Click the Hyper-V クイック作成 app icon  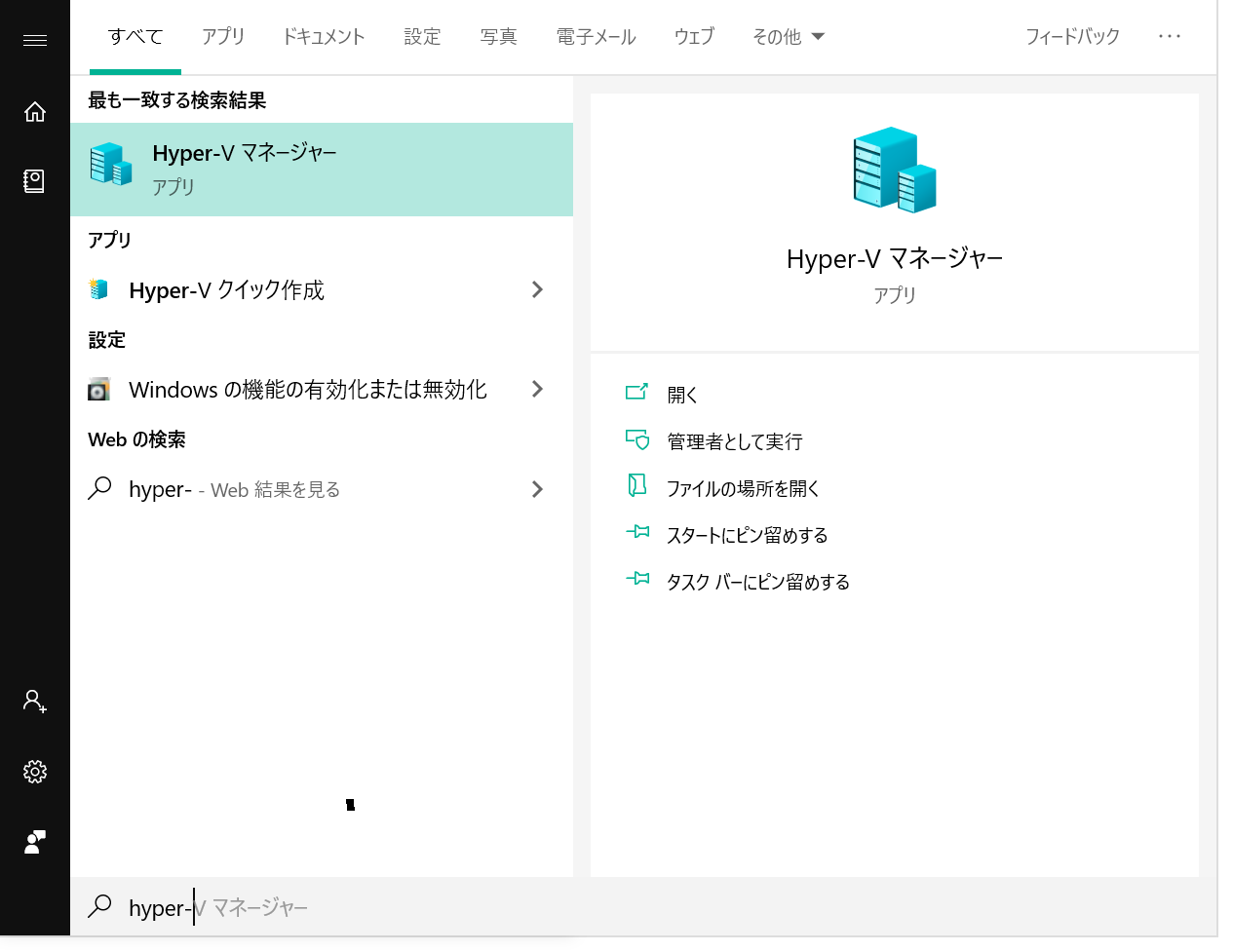click(x=98, y=289)
